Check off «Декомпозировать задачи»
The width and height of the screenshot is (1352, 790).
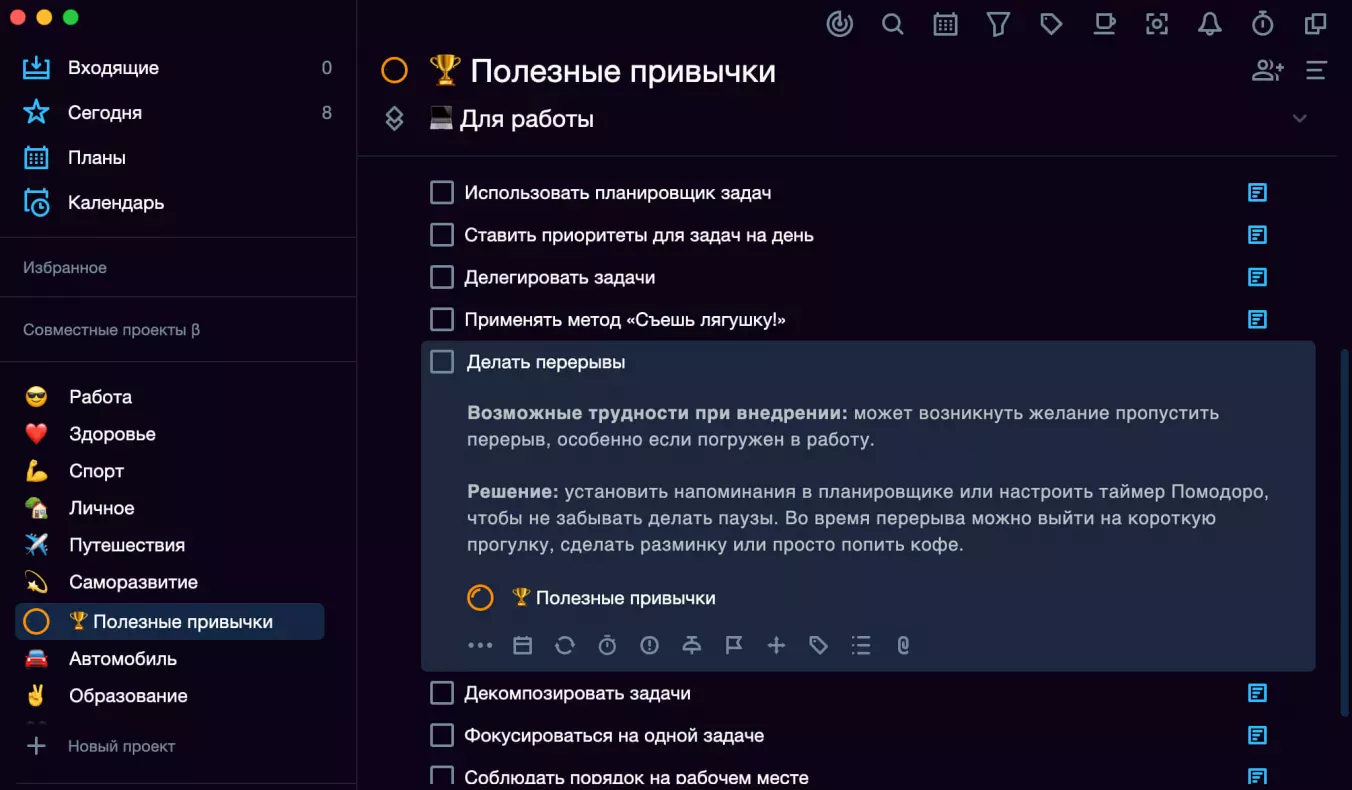(x=442, y=693)
